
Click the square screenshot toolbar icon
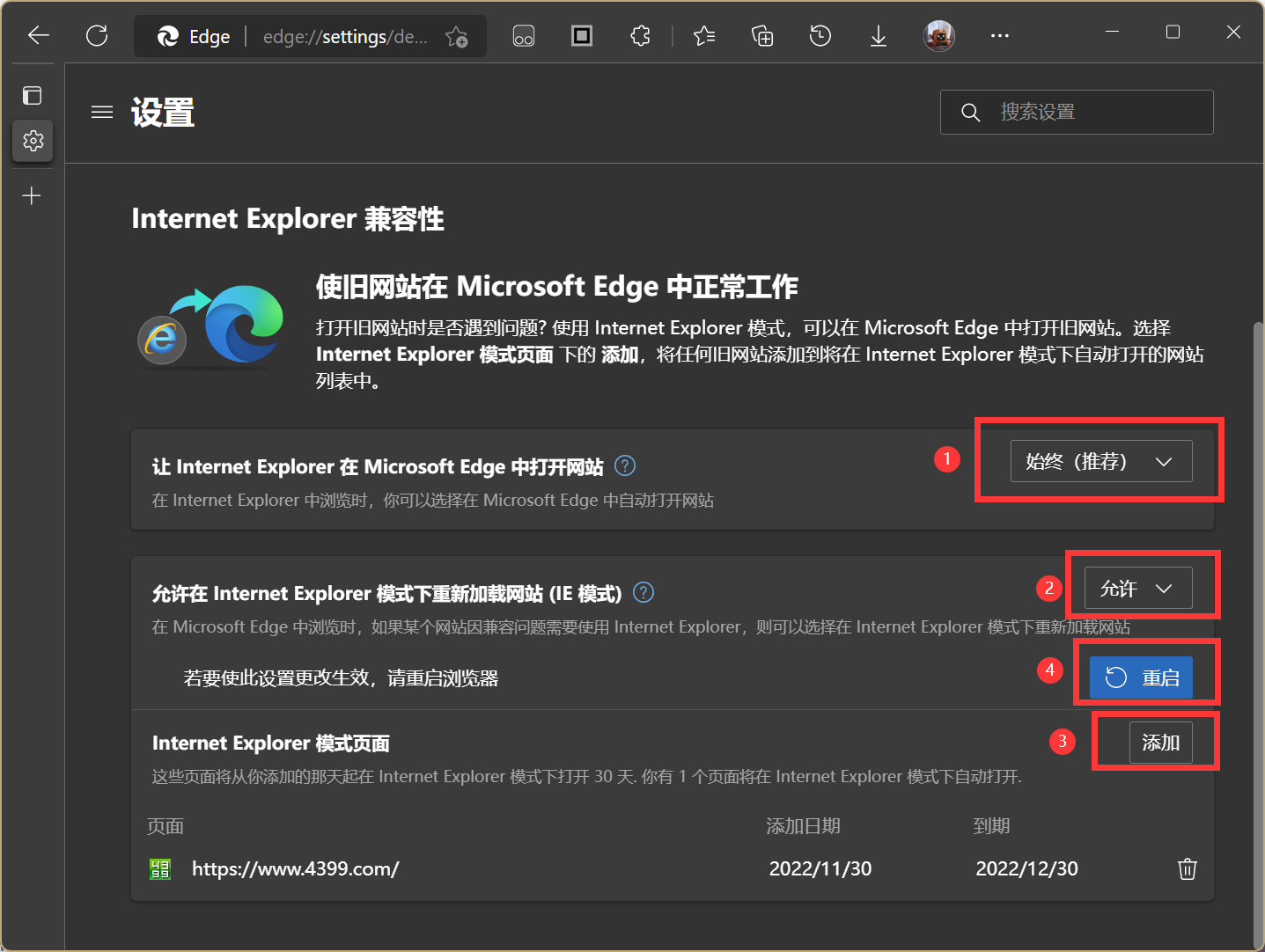[x=582, y=35]
